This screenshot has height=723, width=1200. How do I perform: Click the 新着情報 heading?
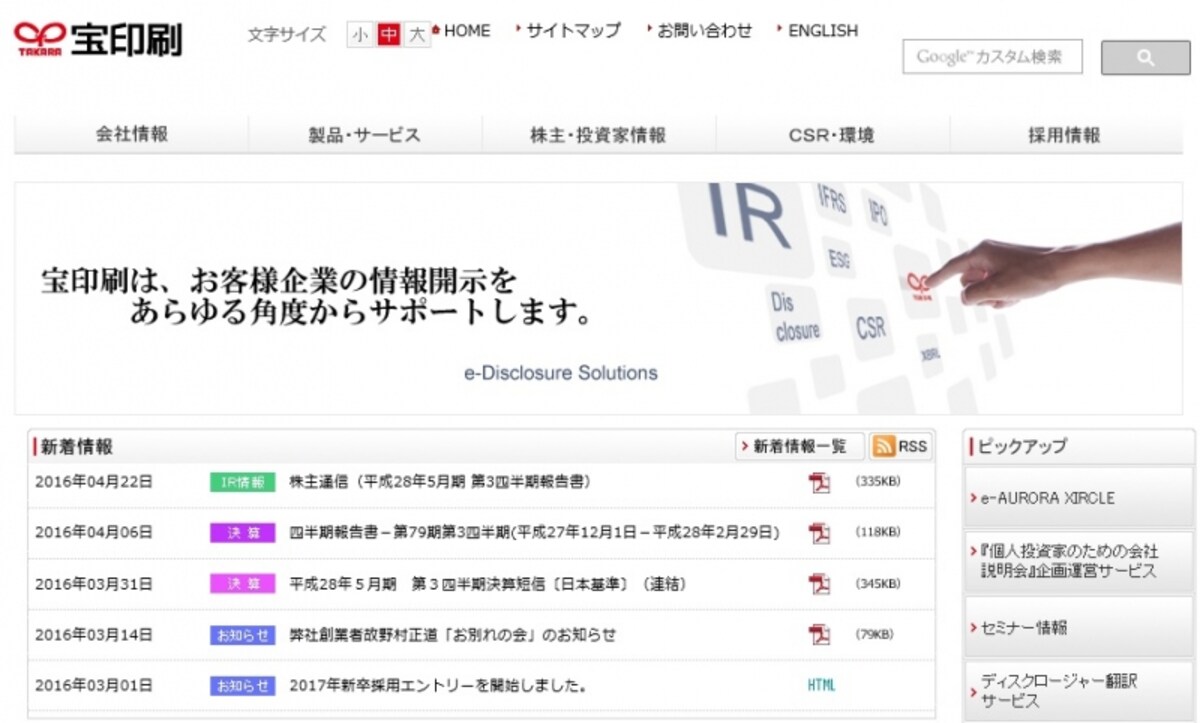[x=77, y=446]
